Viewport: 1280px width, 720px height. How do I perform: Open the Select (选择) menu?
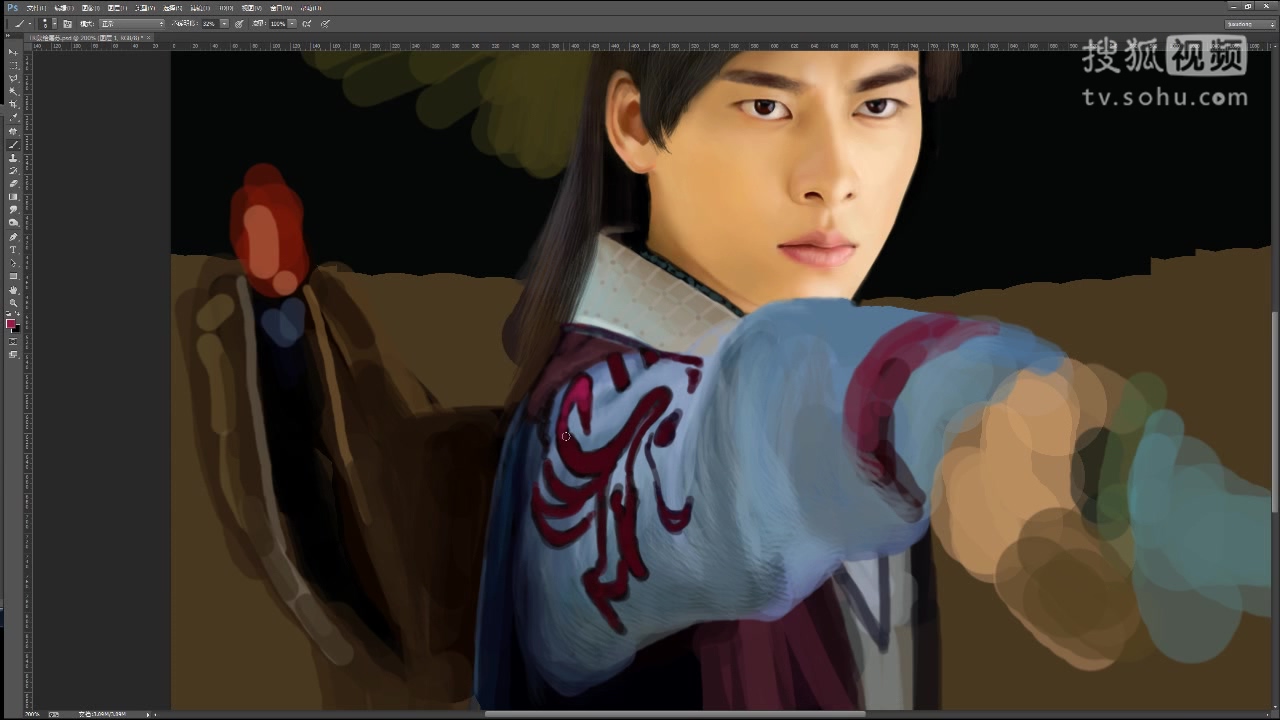pos(145,8)
